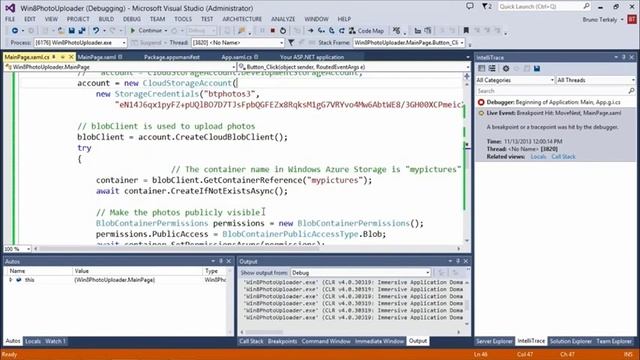Image resolution: width=640 pixels, height=360 pixels.
Task: Open the Stack Frame dropdown
Action: pos(462,42)
